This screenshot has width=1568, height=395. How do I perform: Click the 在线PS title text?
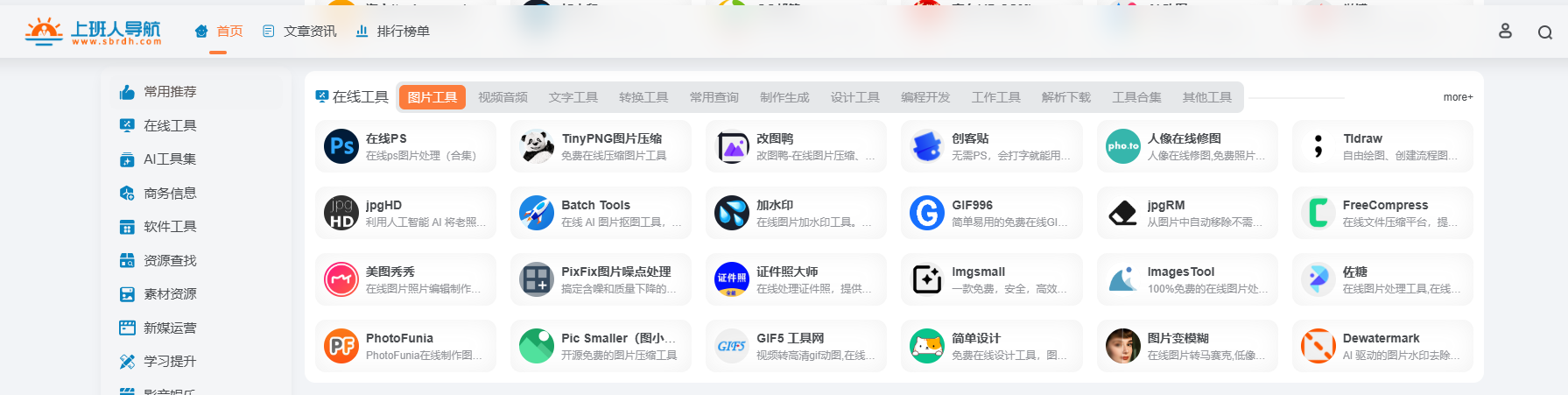pyautogui.click(x=386, y=138)
